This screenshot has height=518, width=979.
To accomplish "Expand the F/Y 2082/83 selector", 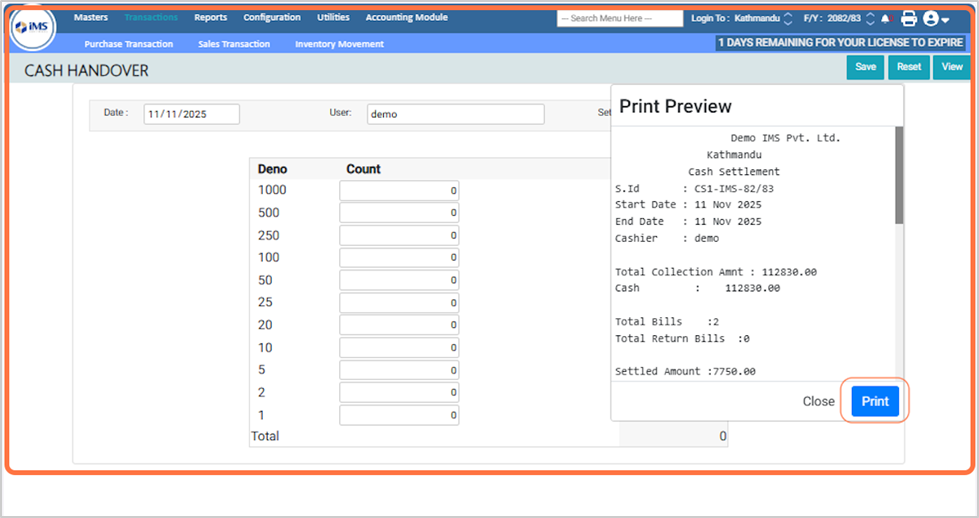I will [869, 18].
